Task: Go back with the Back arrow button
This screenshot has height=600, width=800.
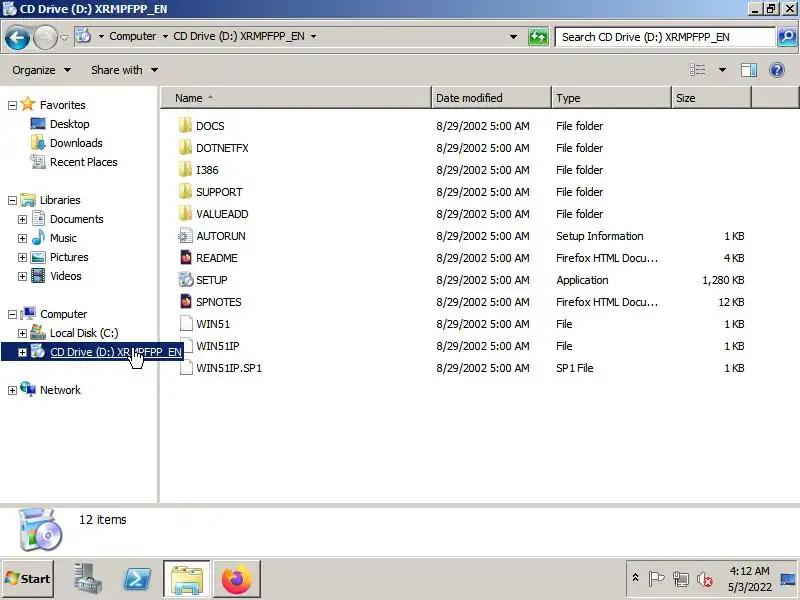Action: (x=17, y=37)
